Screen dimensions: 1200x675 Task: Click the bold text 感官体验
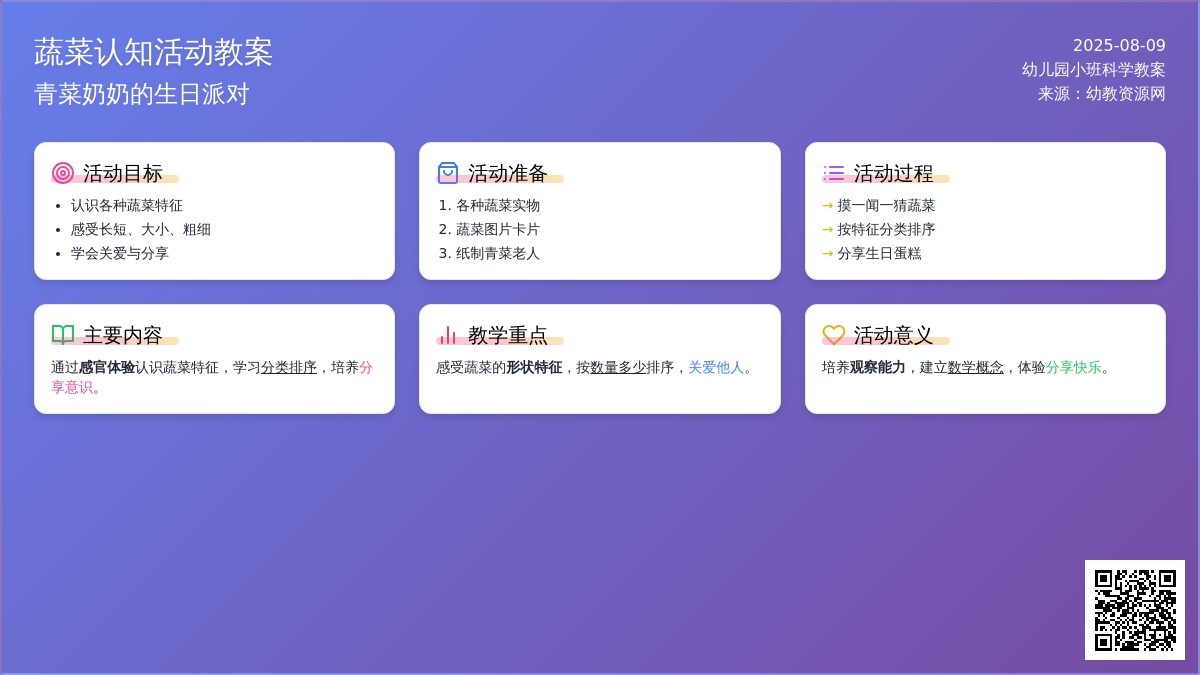tap(107, 367)
